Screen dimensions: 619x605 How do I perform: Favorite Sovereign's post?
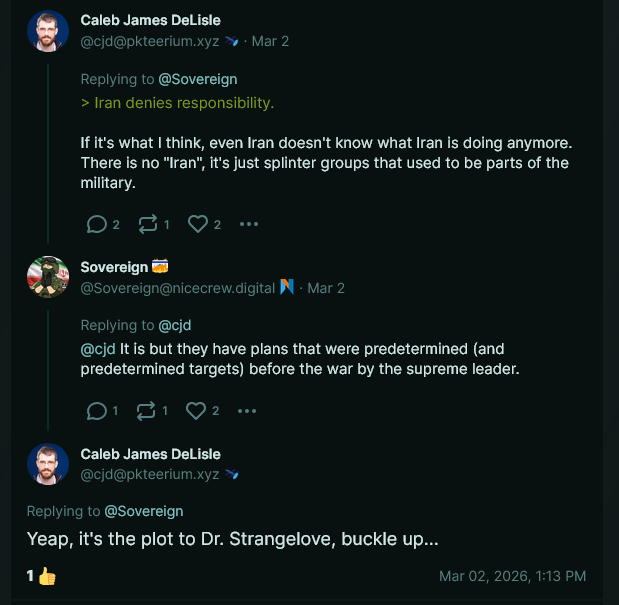pyautogui.click(x=197, y=410)
